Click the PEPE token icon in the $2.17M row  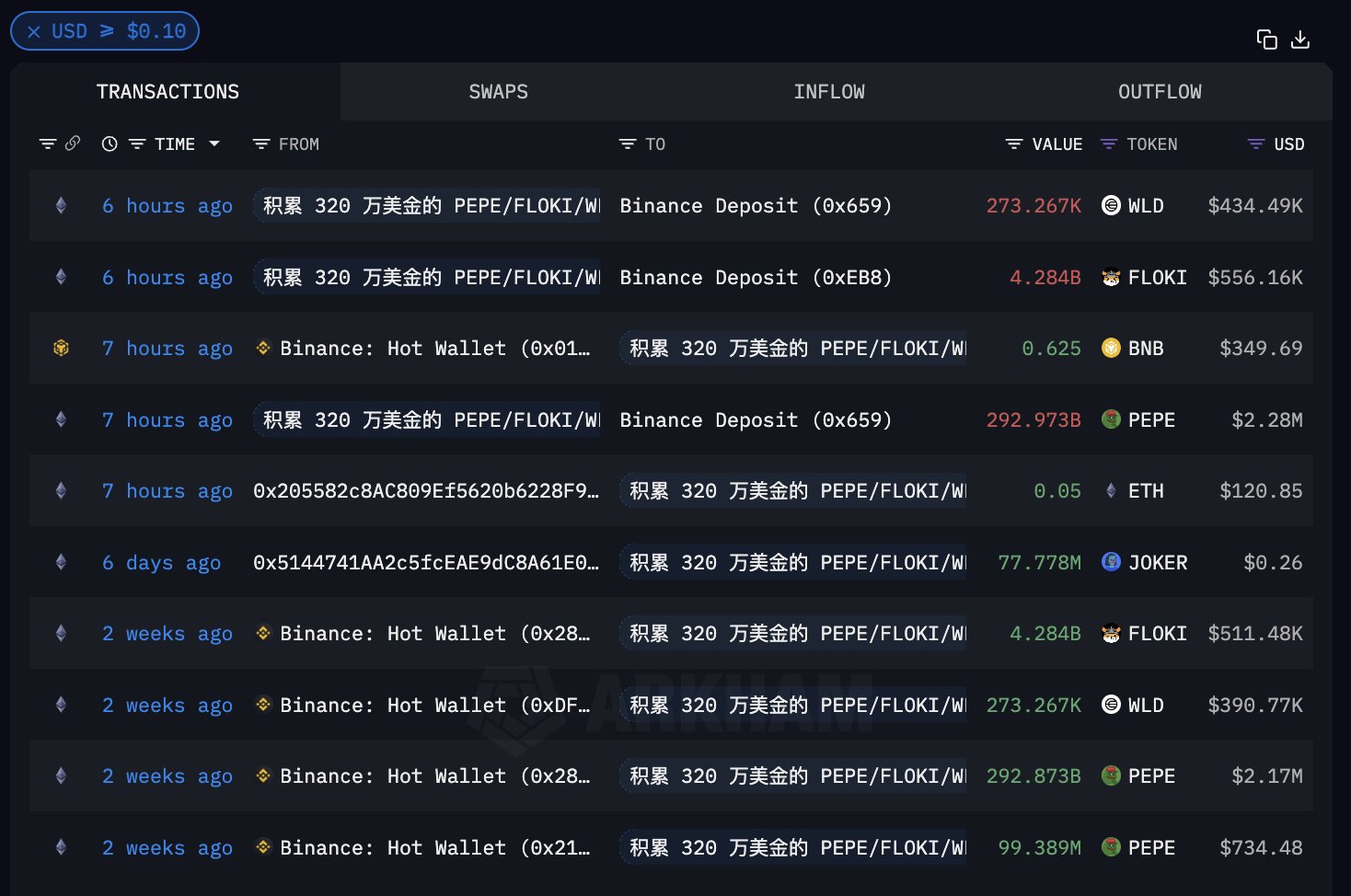tap(1111, 775)
